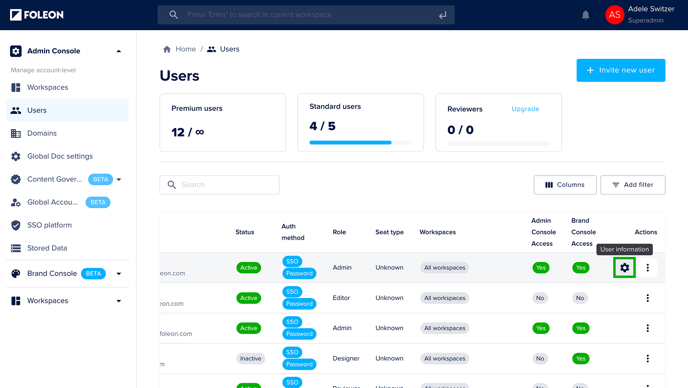The width and height of the screenshot is (688, 388).
Task: Open the three-dot menu for Designer row
Action: pos(647,359)
